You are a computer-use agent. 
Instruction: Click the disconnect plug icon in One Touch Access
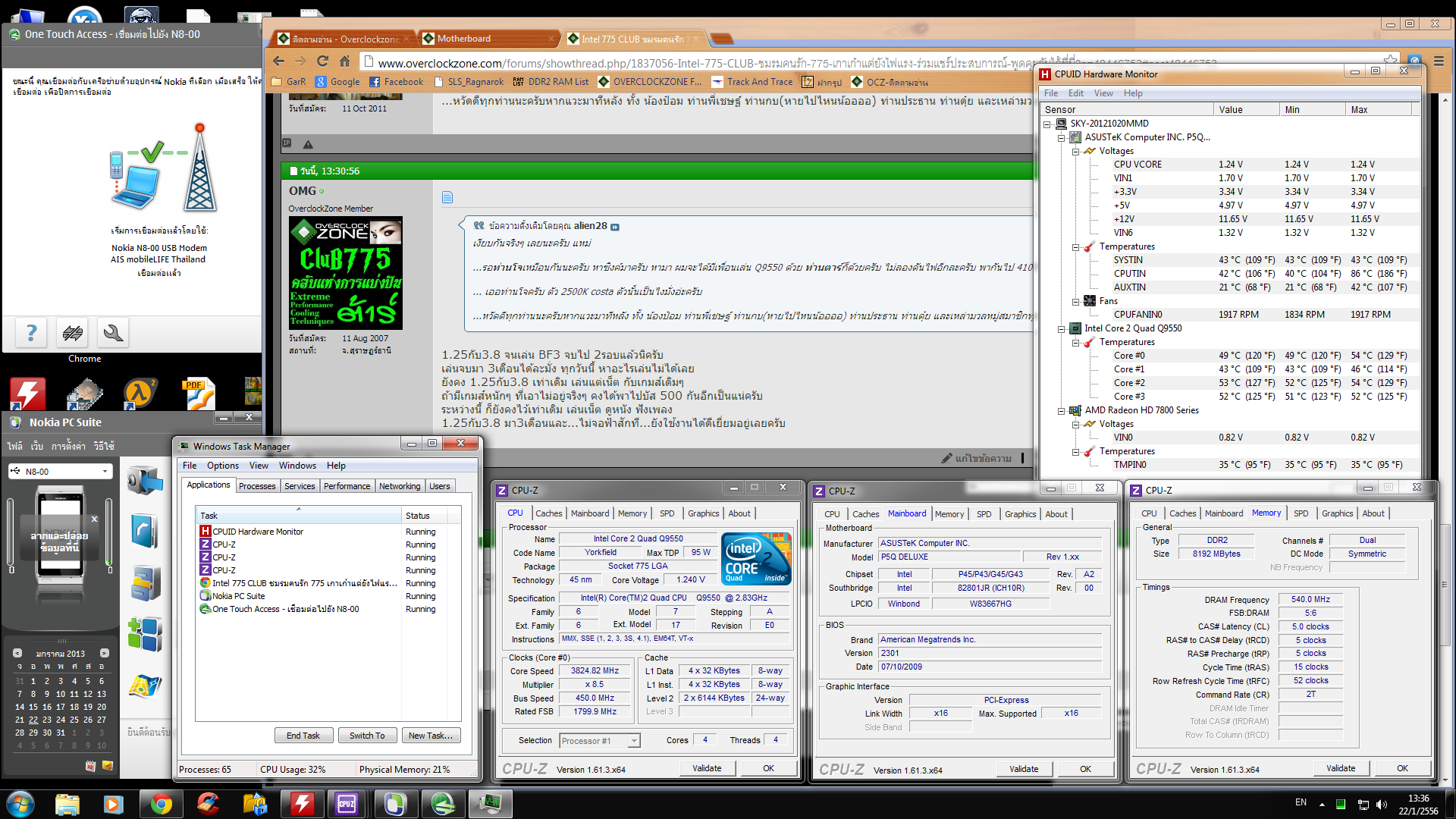click(x=73, y=332)
